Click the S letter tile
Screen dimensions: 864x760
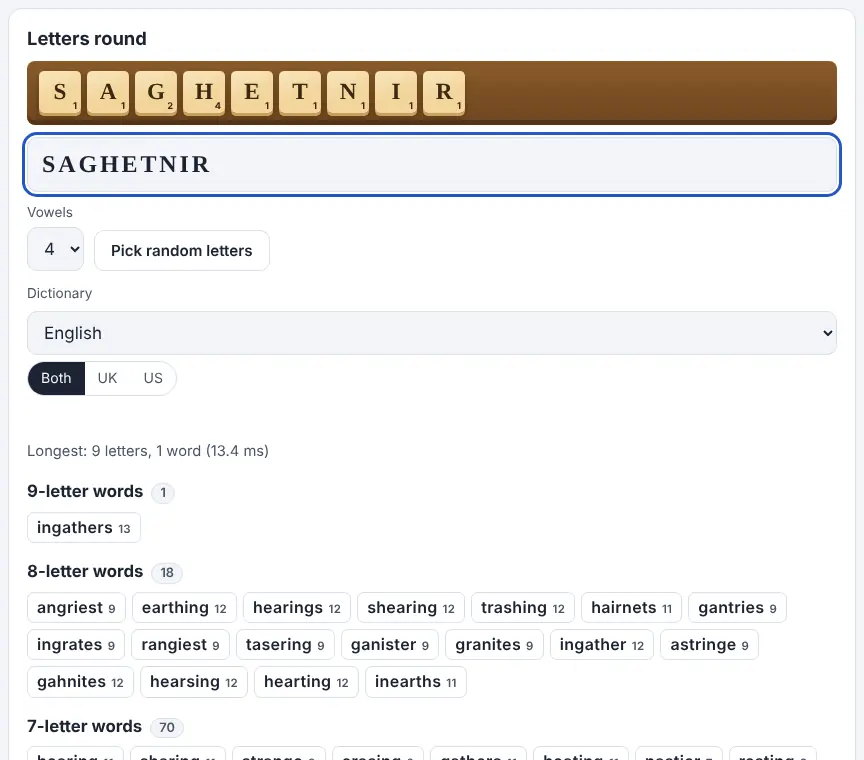(x=60, y=93)
